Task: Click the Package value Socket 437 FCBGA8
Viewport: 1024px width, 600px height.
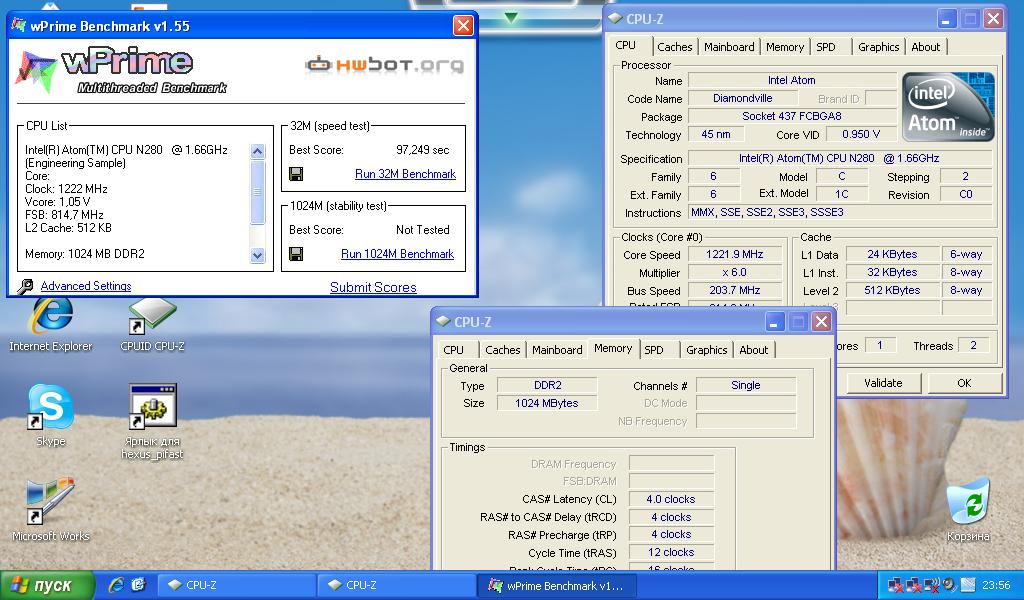Action: tap(792, 116)
